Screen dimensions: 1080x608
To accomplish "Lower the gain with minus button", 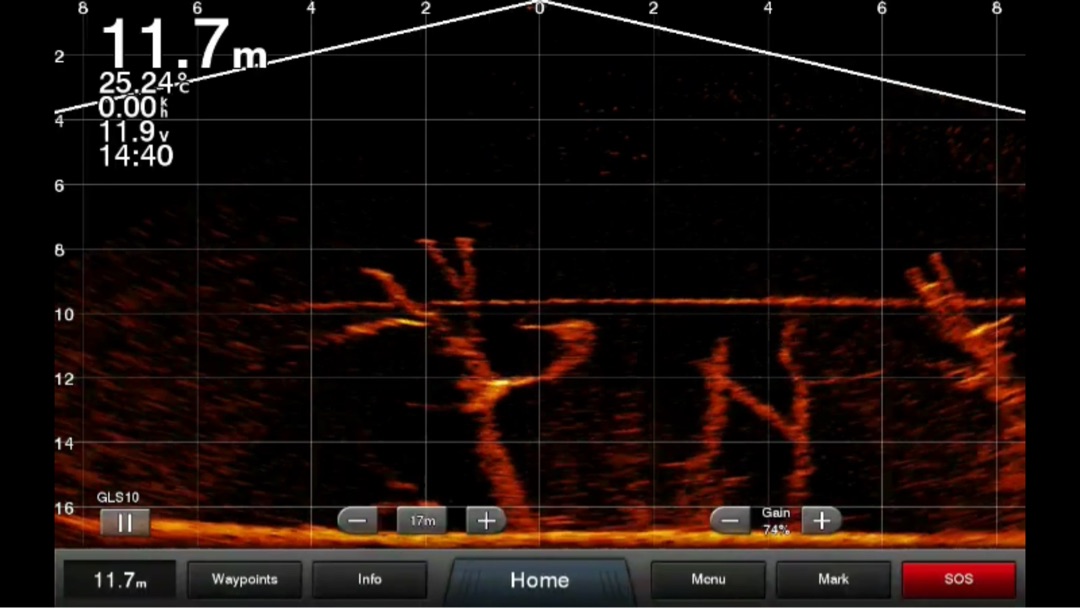I will [x=731, y=520].
